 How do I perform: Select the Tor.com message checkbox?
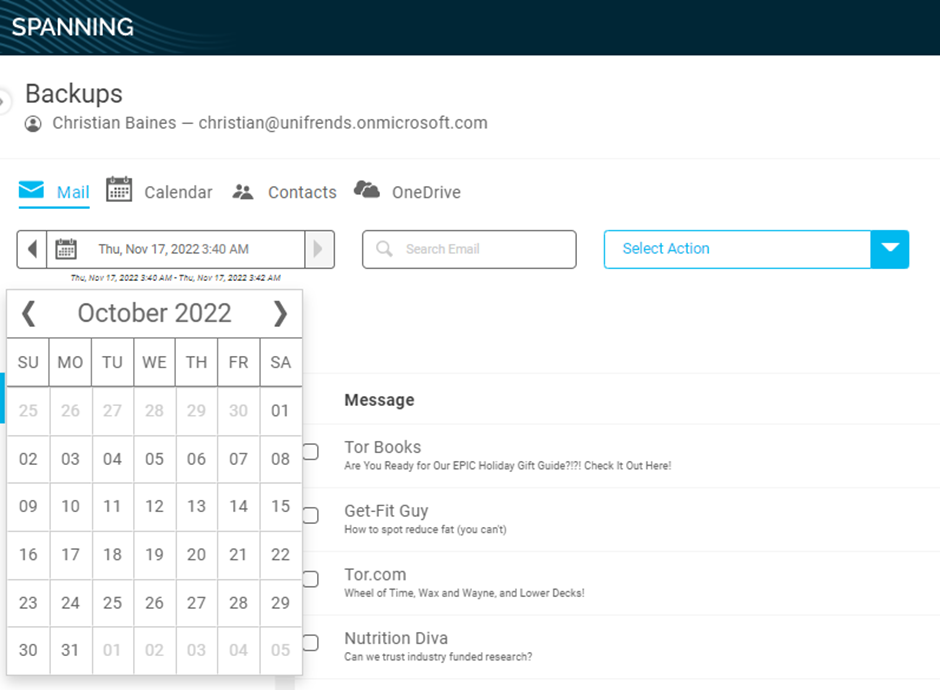point(310,579)
